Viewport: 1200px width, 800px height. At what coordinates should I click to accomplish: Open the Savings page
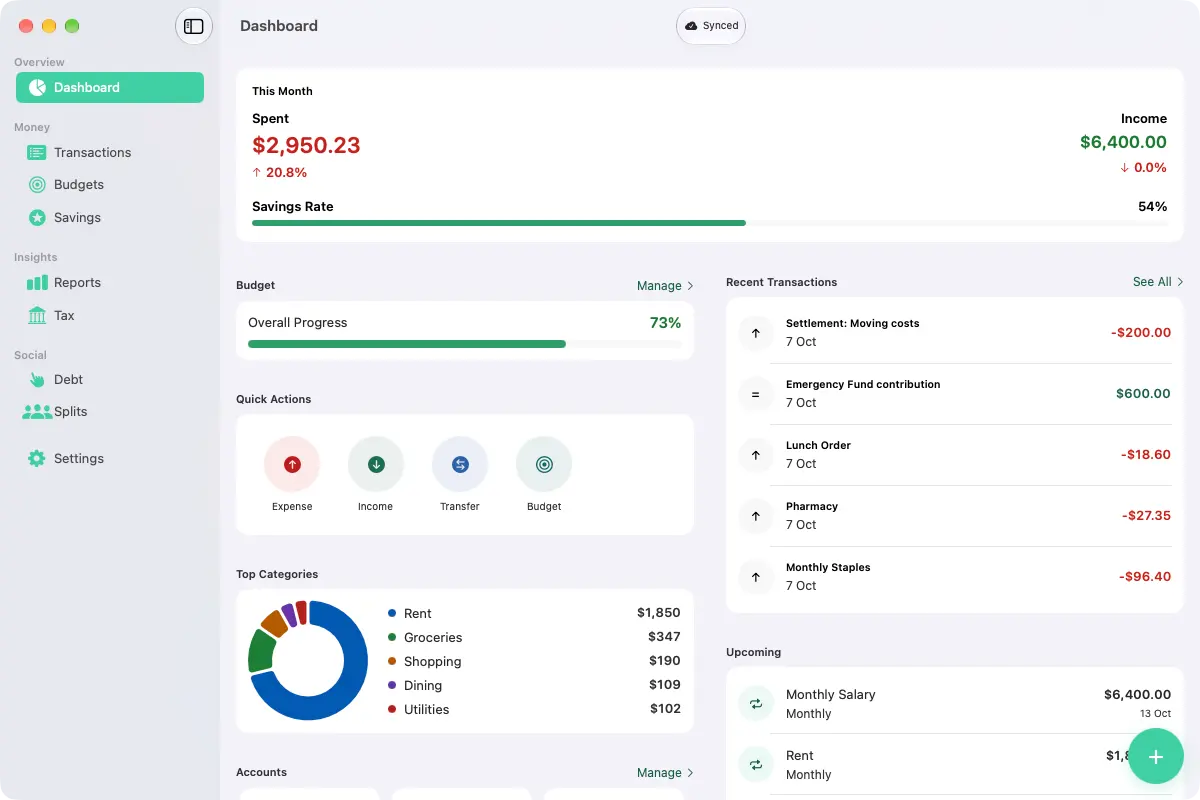[110, 217]
